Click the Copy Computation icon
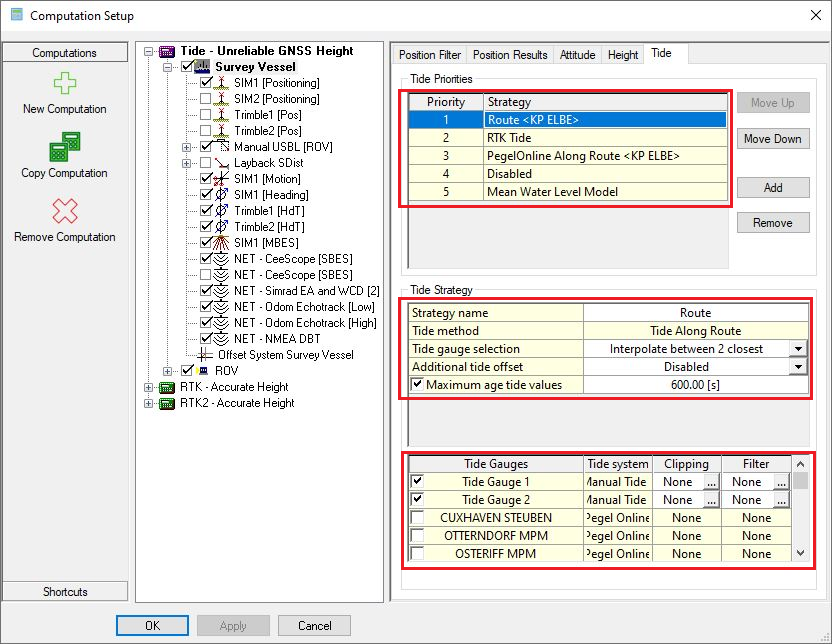 coord(64,148)
